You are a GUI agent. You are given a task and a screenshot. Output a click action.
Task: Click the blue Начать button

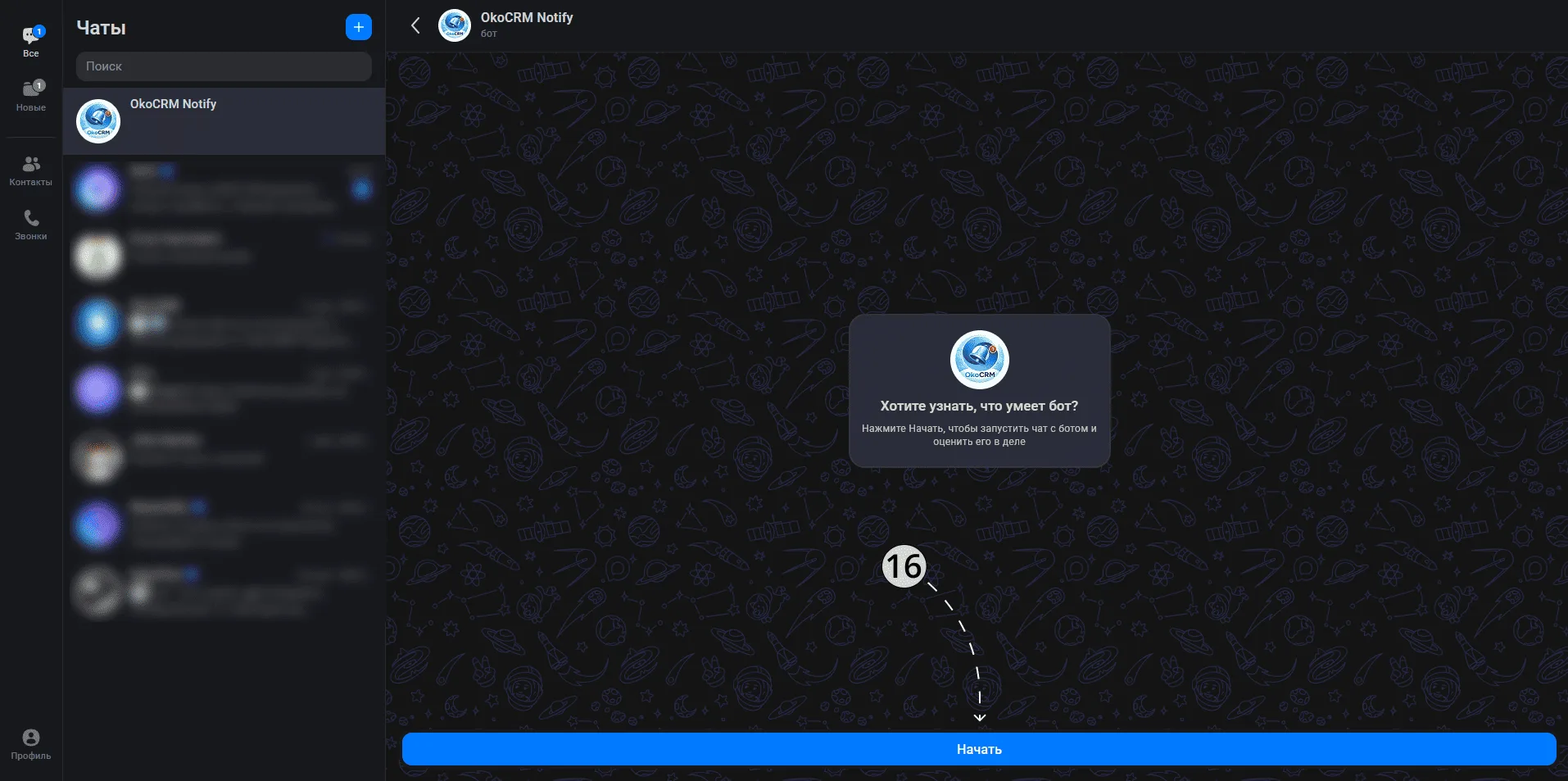click(979, 749)
